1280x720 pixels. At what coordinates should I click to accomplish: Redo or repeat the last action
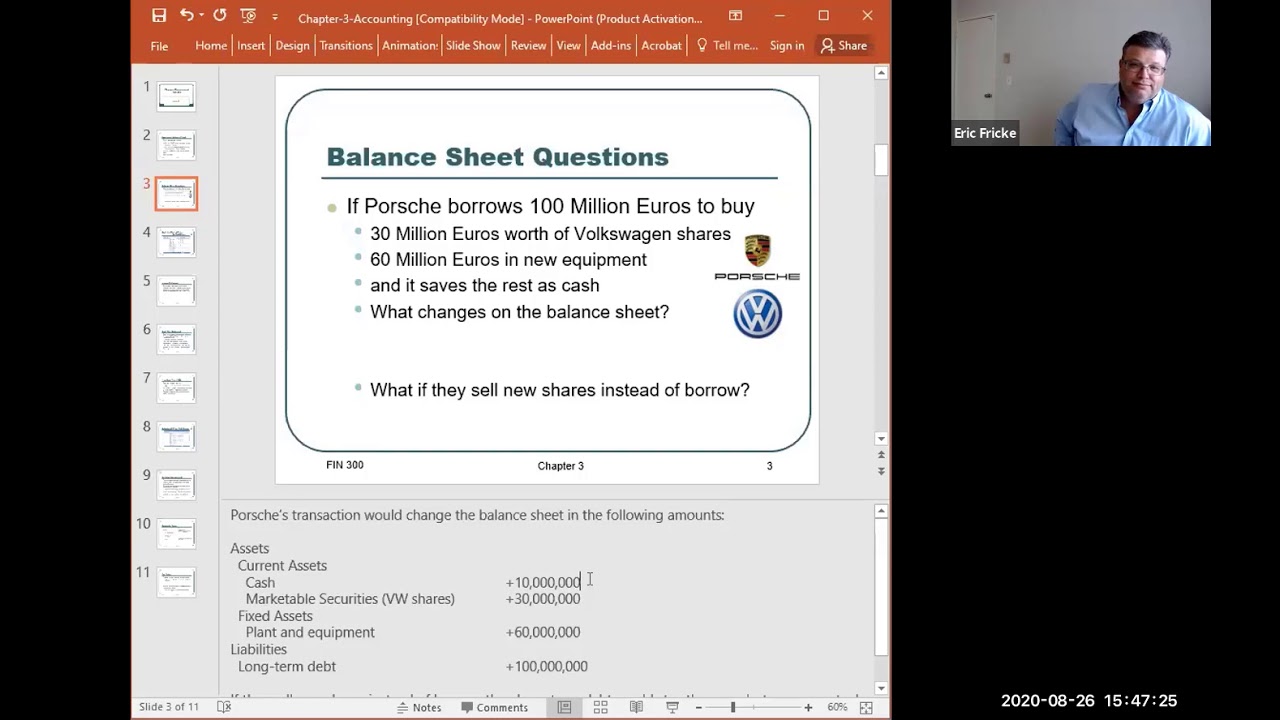click(219, 16)
